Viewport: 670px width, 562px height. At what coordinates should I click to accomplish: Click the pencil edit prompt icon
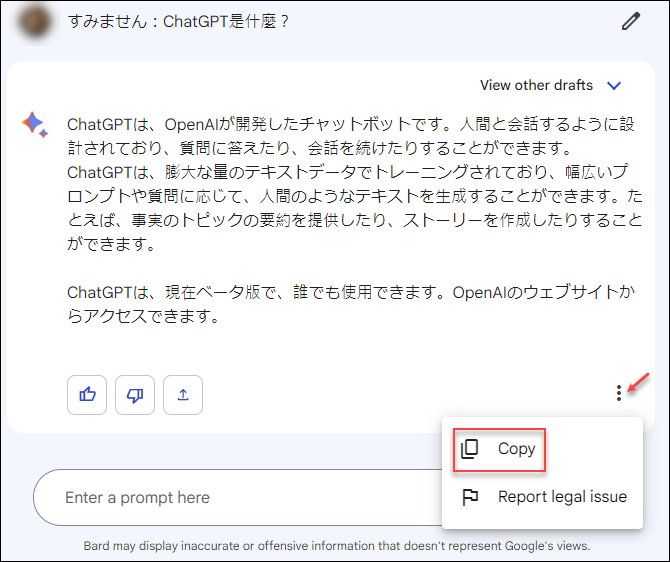click(x=631, y=21)
